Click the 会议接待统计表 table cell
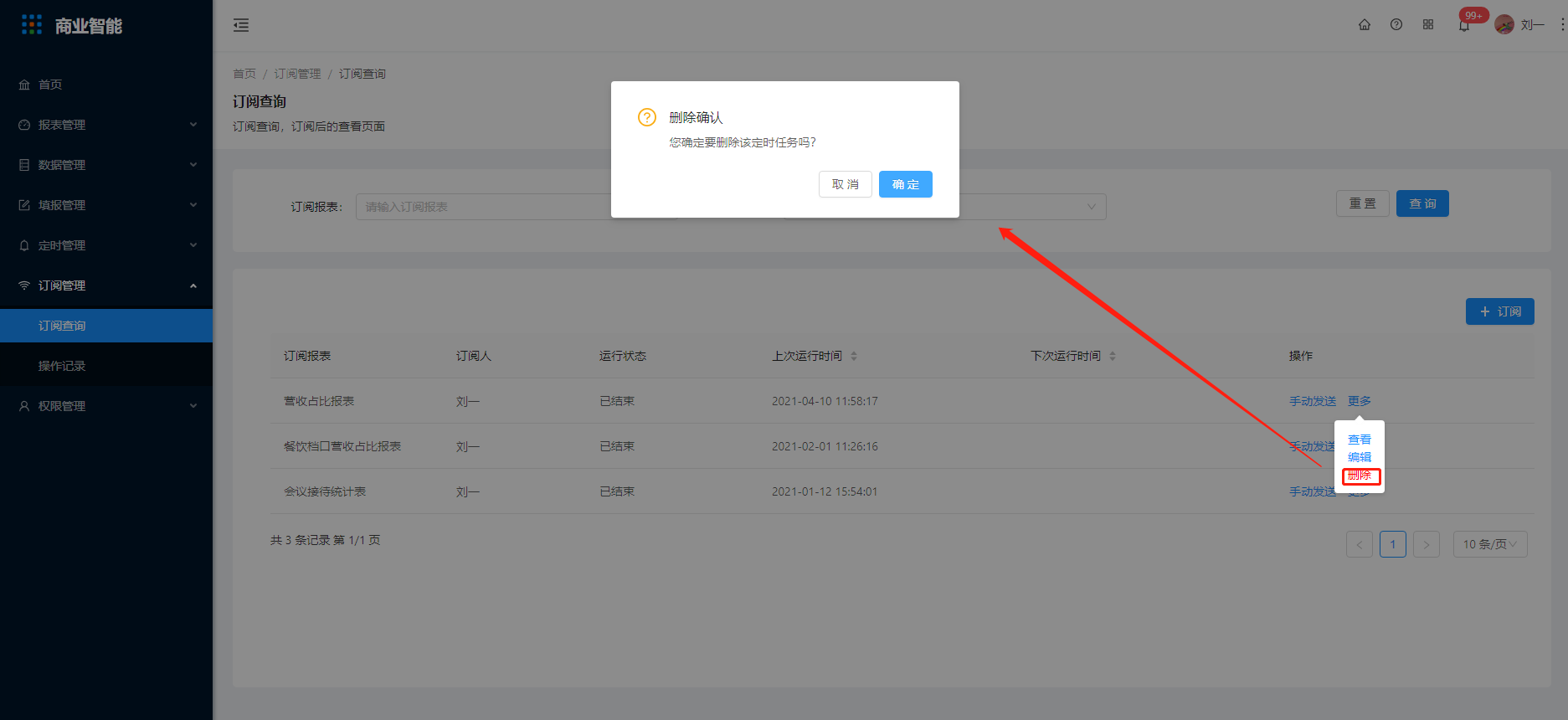 [x=325, y=491]
